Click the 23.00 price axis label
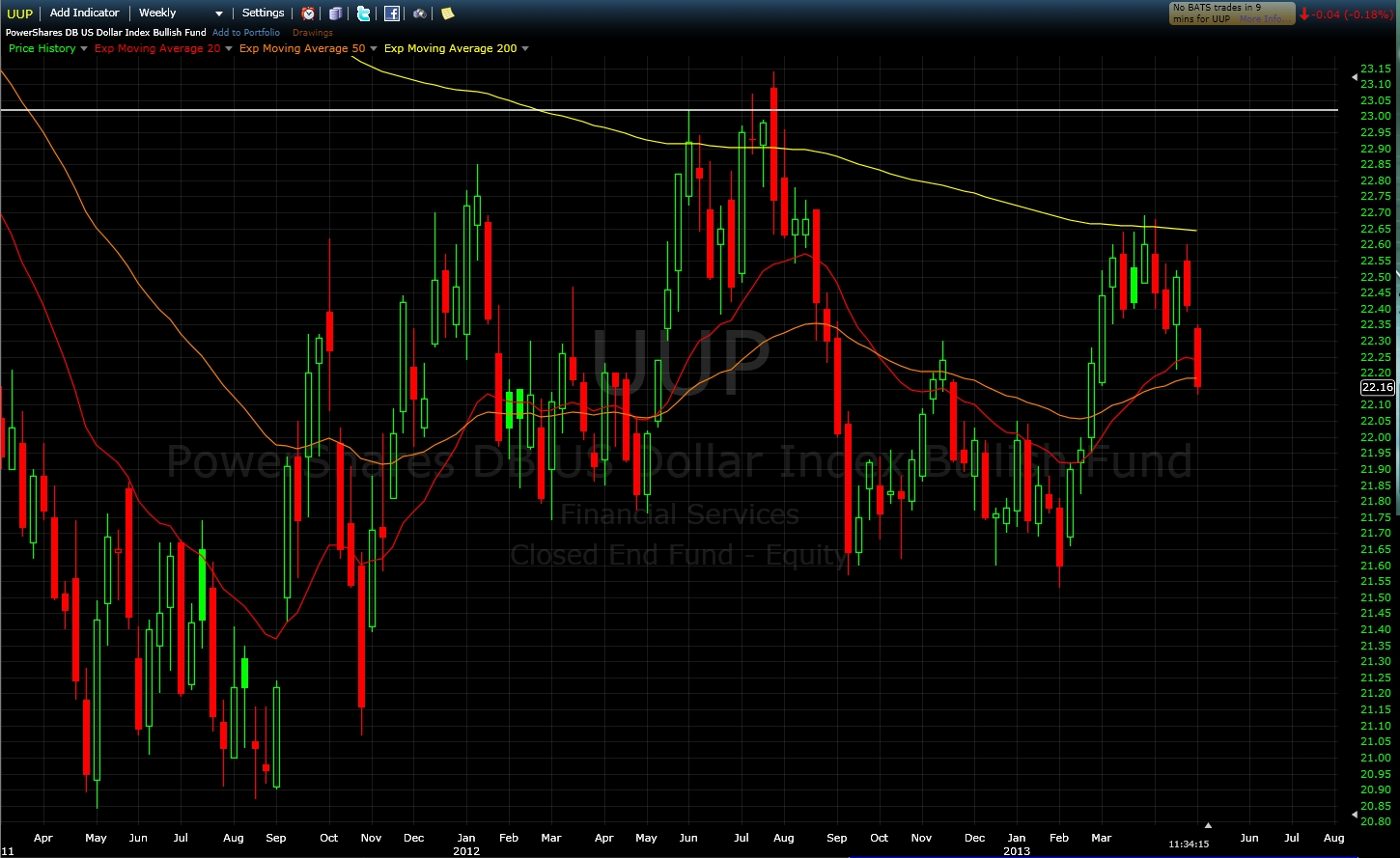The image size is (1400, 858). coord(1376,116)
